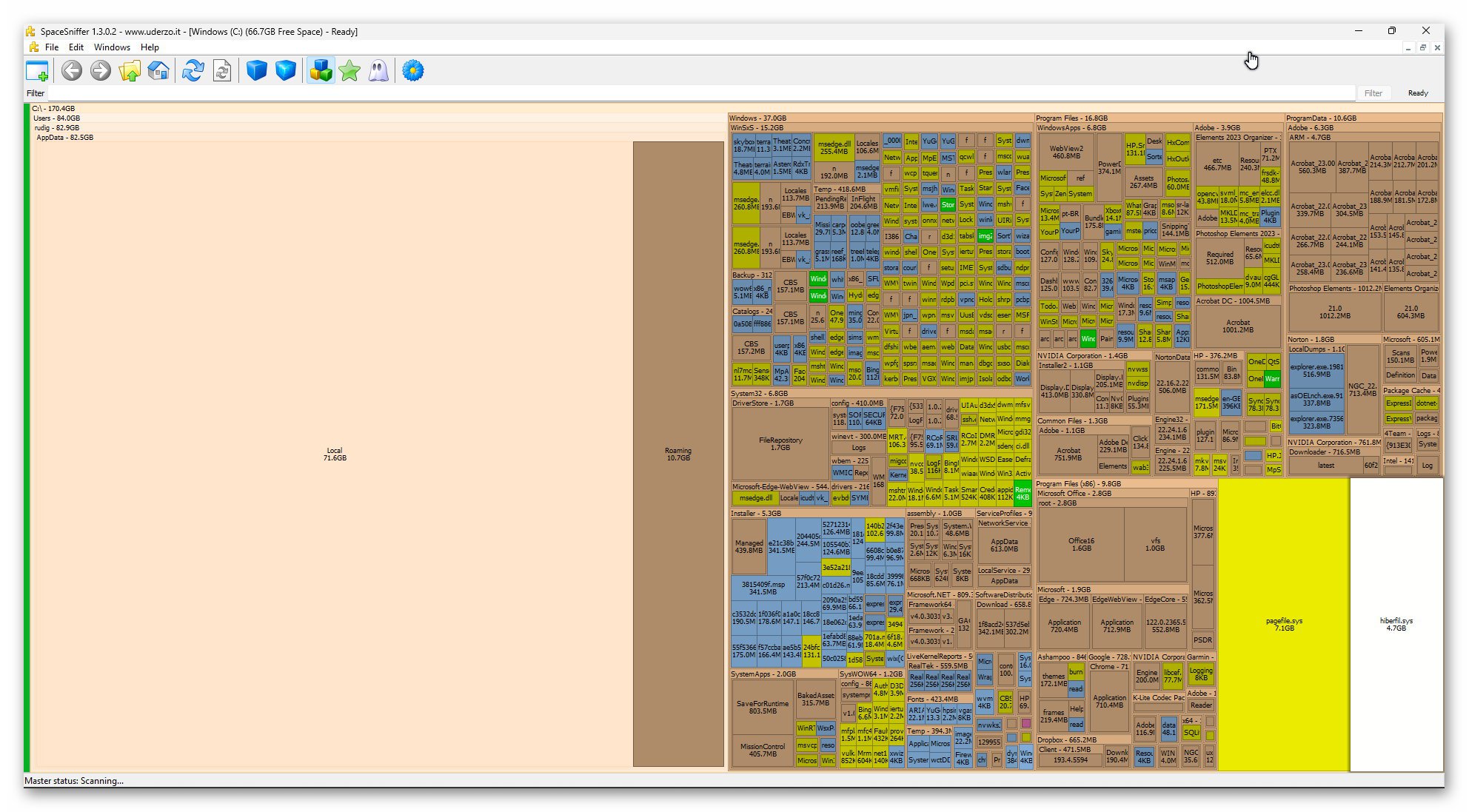This screenshot has width=1469, height=812.
Task: Select the more detail cube icon
Action: tap(286, 71)
